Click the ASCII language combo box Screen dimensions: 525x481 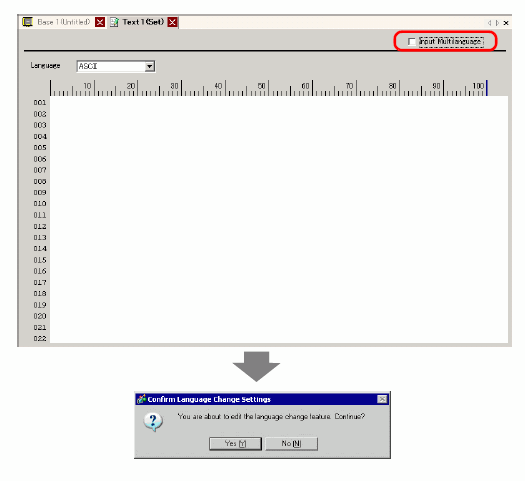click(x=116, y=66)
